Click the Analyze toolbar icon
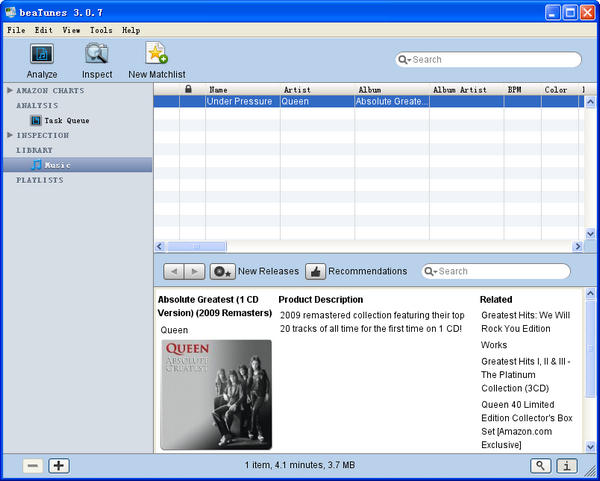 click(42, 55)
